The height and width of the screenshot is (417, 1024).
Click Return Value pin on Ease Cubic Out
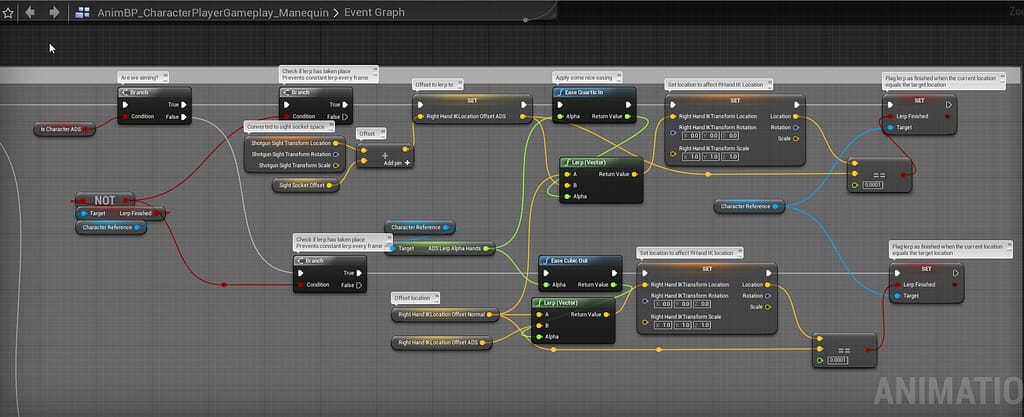click(x=615, y=285)
